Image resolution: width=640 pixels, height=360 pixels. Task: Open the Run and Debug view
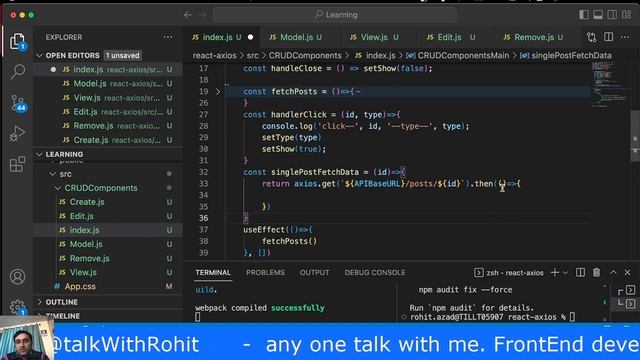17,133
